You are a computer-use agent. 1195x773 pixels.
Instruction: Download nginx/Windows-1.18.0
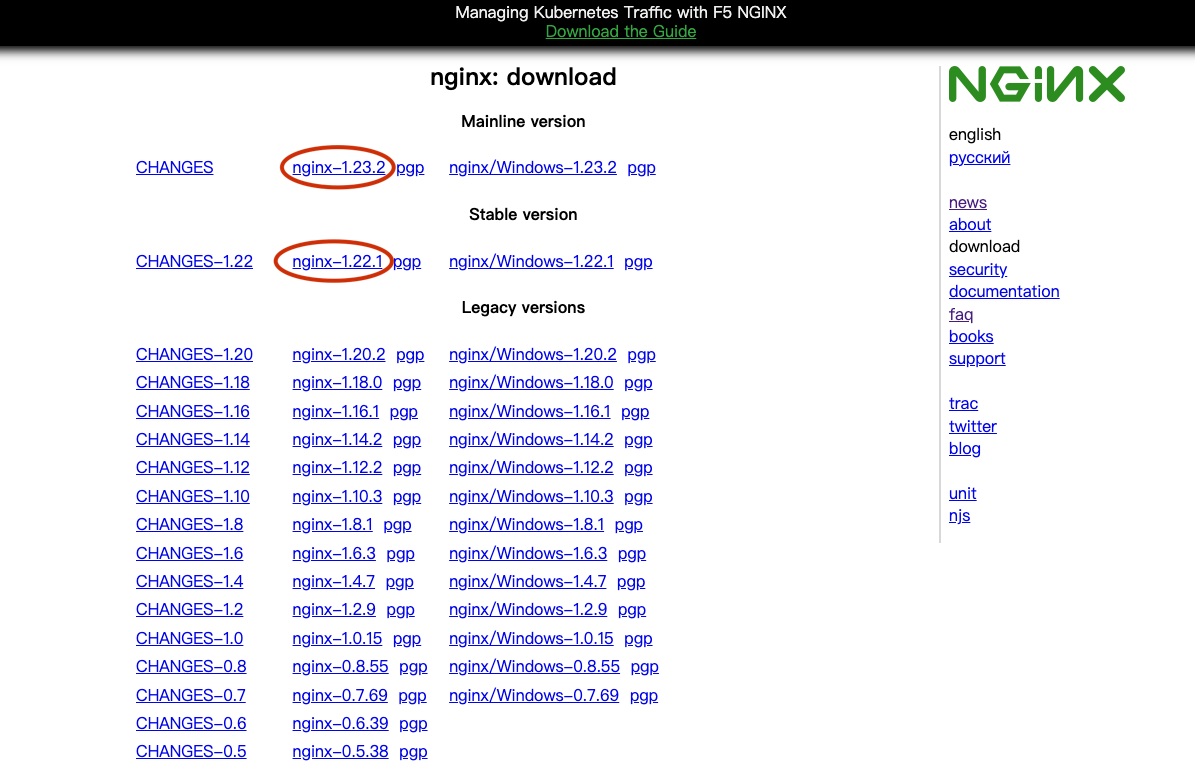pos(531,383)
